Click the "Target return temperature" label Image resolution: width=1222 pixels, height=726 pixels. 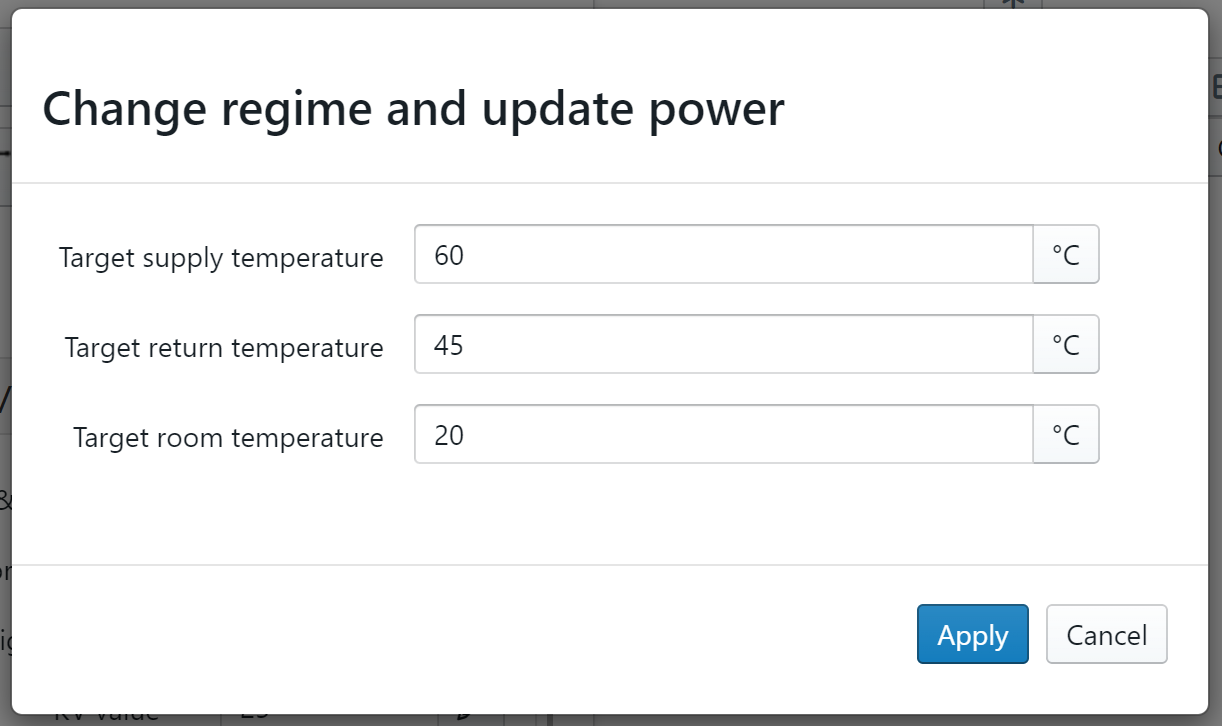[224, 348]
